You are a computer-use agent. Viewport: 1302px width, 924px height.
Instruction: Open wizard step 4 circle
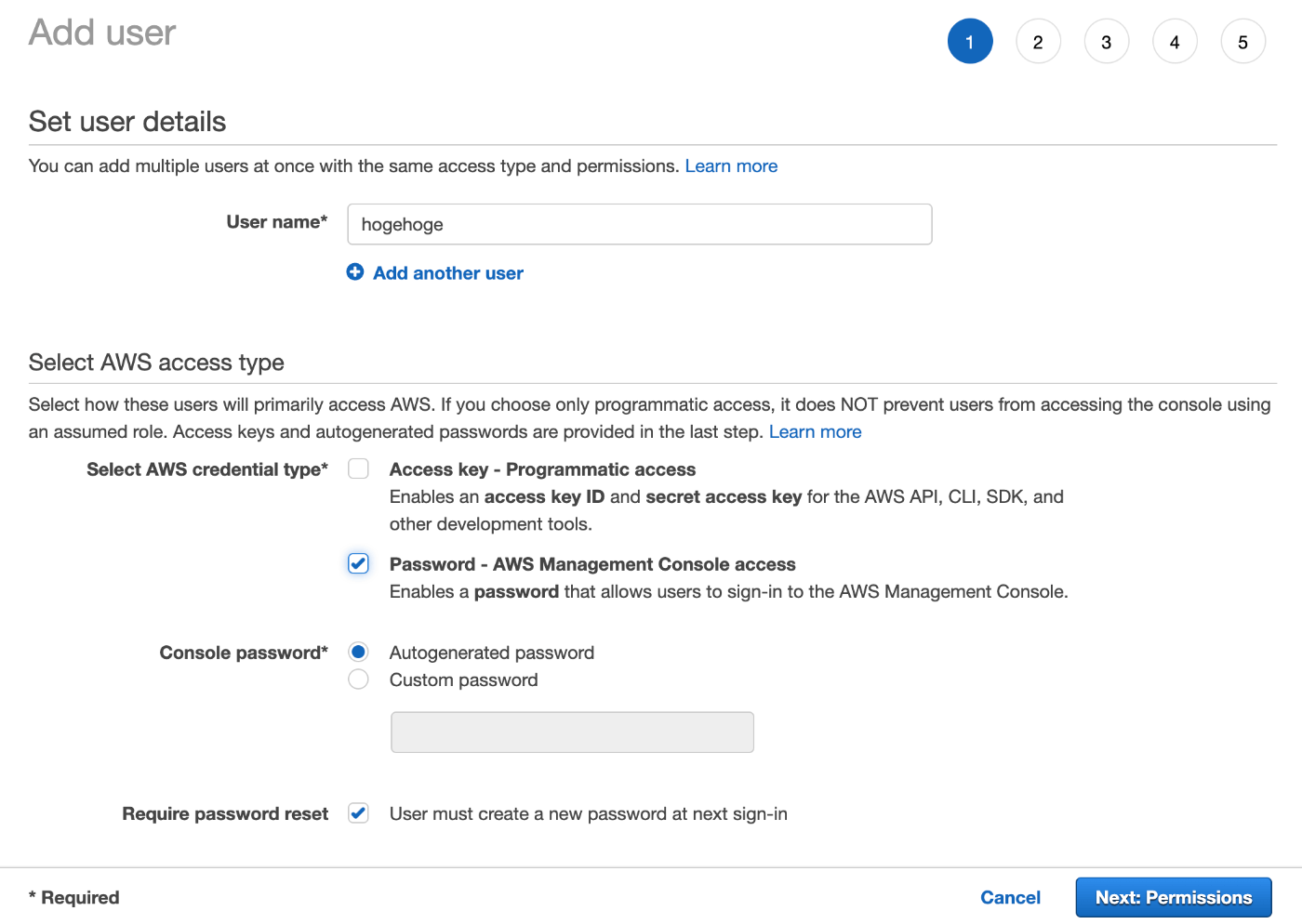[x=1175, y=42]
